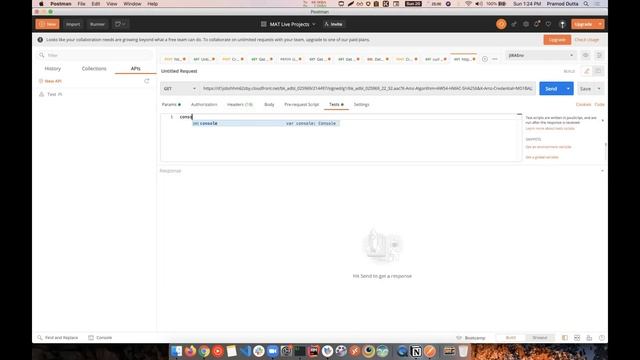Open the Runner
Viewport: 640px width, 360px height.
[97, 24]
